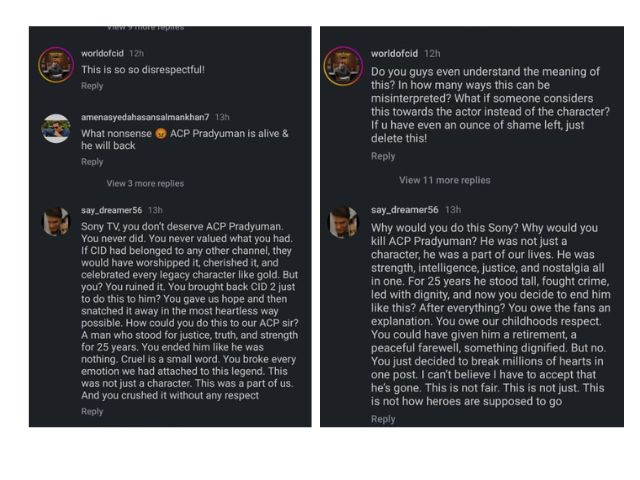The width and height of the screenshot is (640, 480).
Task: Open worldofcid username above 'so disrespectful'
Action: 102,53
